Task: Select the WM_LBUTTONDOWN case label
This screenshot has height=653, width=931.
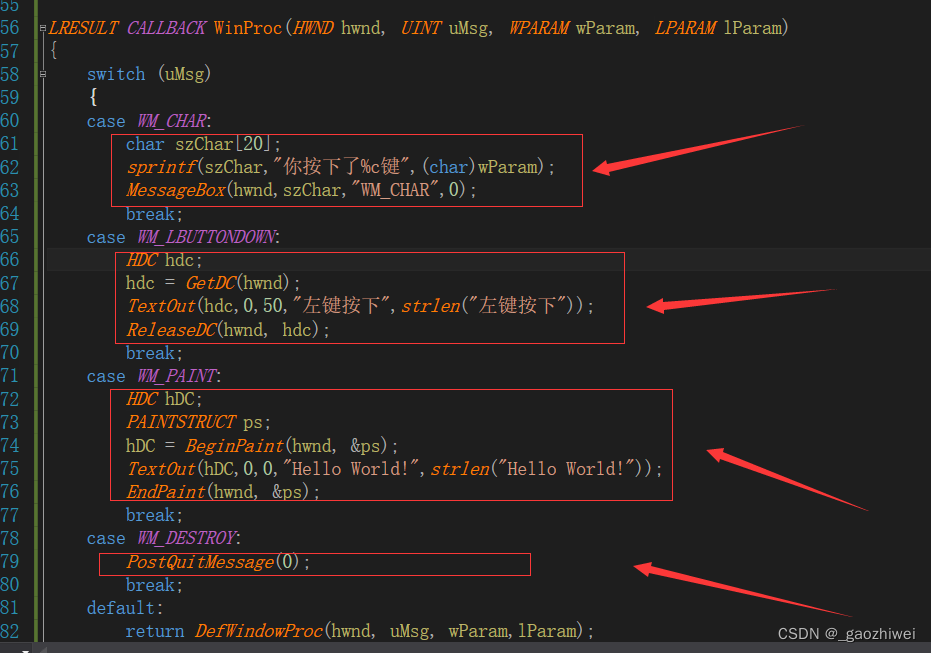Action: coord(205,236)
